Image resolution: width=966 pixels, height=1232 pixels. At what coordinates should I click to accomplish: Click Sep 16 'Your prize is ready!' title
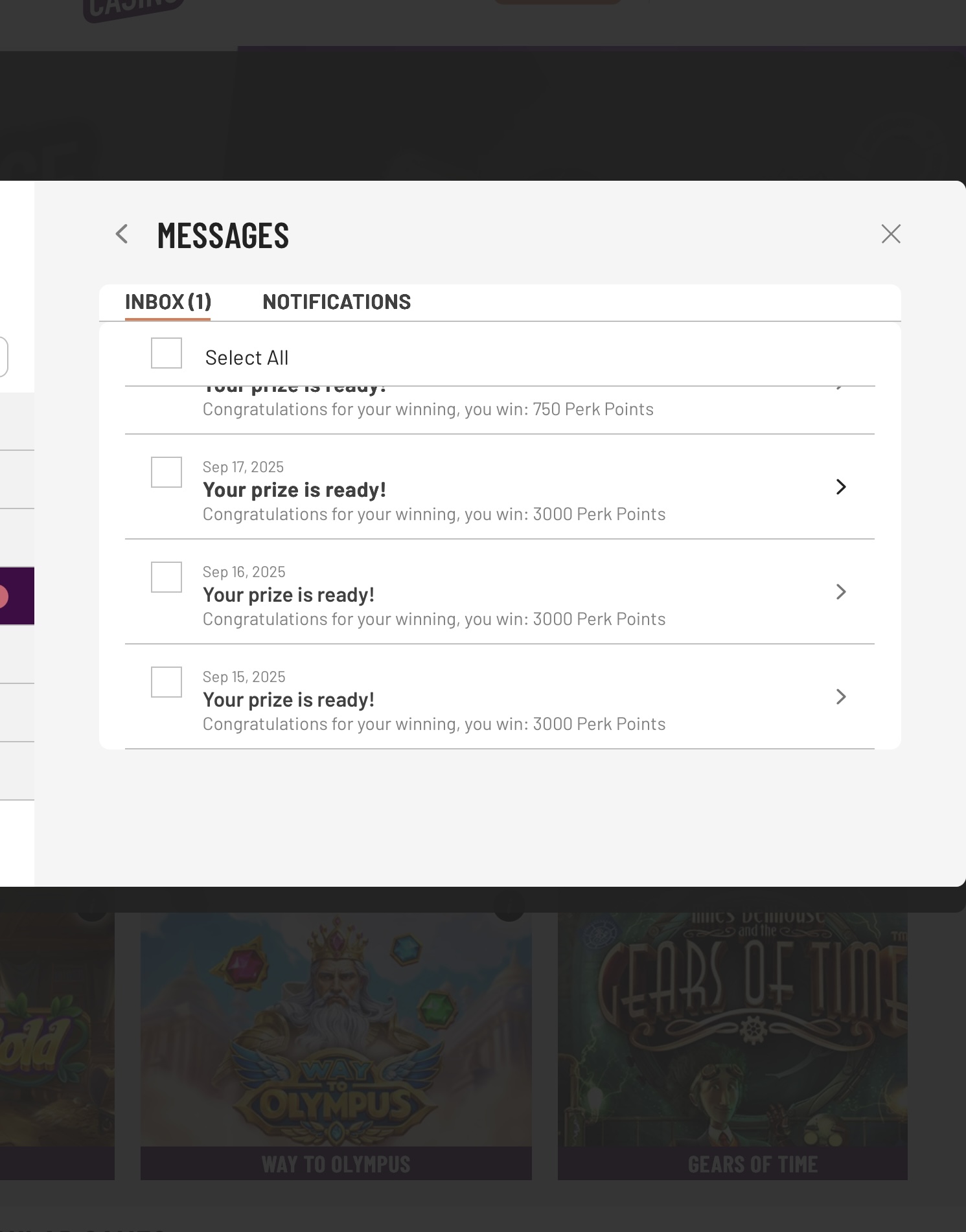(288, 595)
